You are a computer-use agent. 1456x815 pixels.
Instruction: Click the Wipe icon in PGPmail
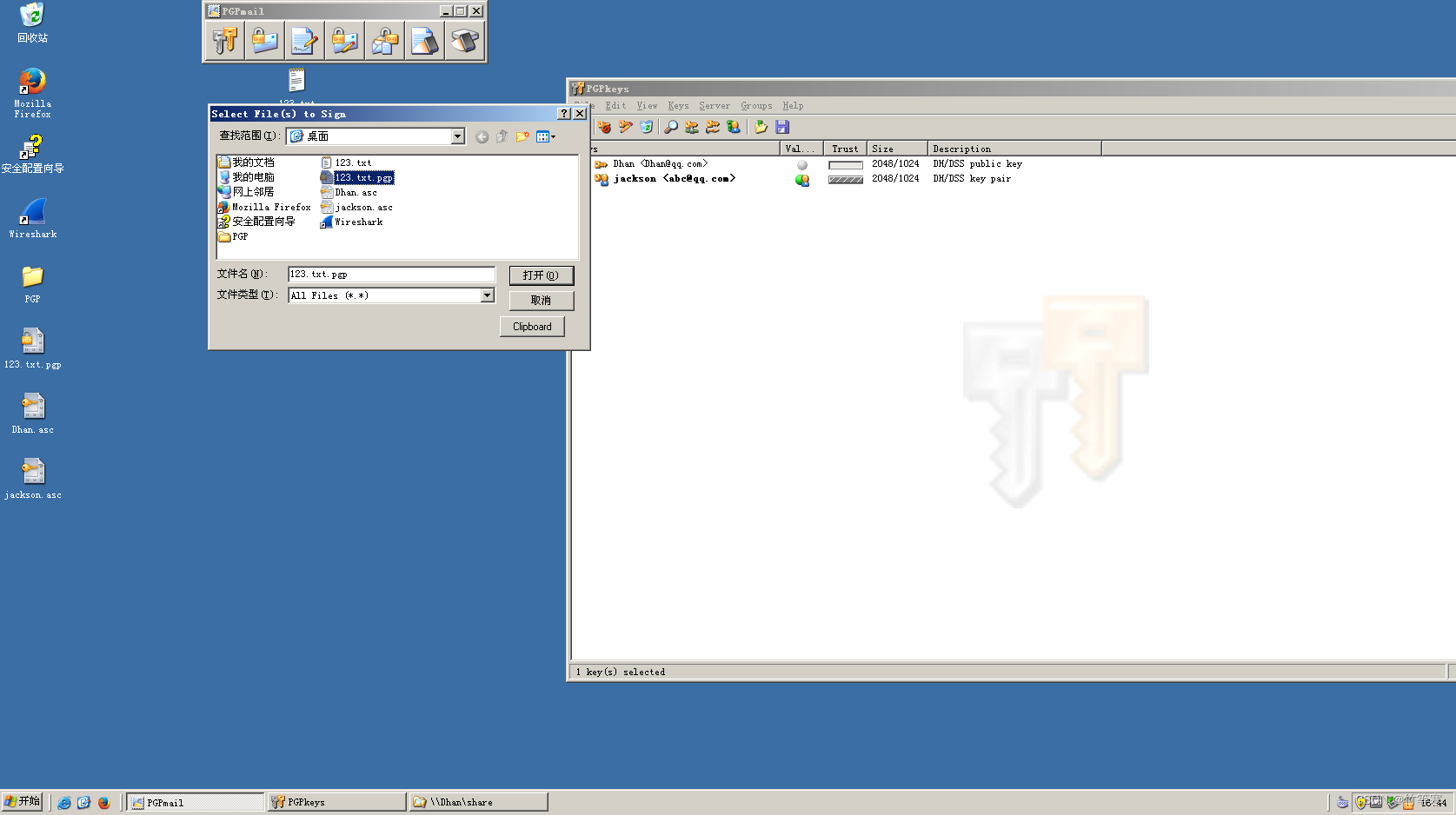[x=425, y=41]
